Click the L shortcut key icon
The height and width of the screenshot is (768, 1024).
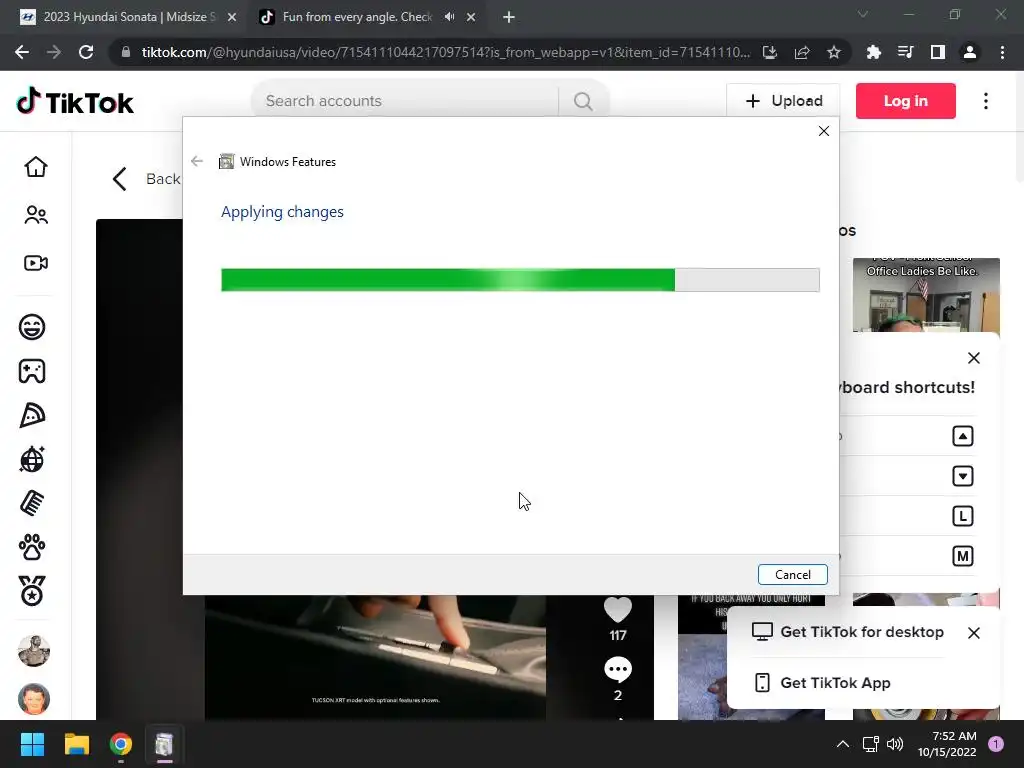pos(963,516)
